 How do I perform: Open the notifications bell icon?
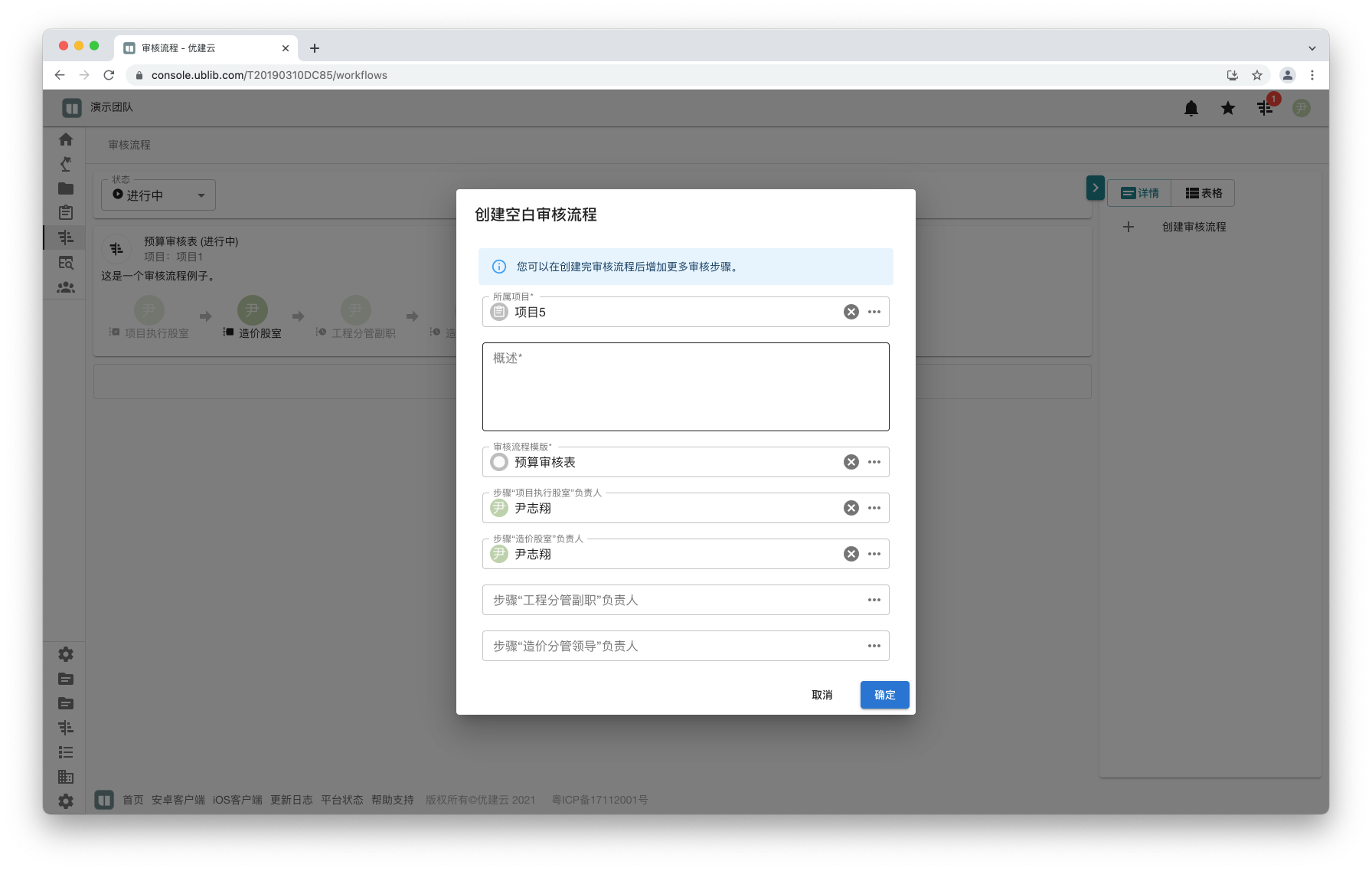point(1191,108)
